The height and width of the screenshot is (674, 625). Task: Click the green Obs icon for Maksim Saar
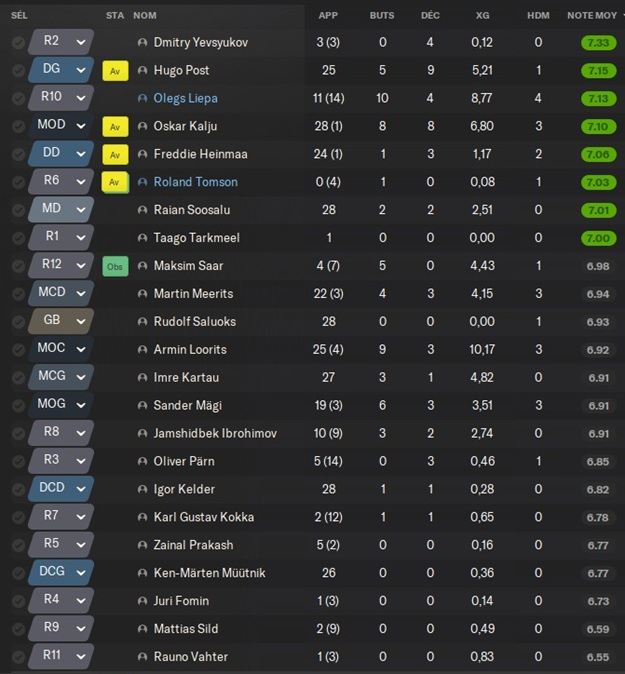[115, 266]
